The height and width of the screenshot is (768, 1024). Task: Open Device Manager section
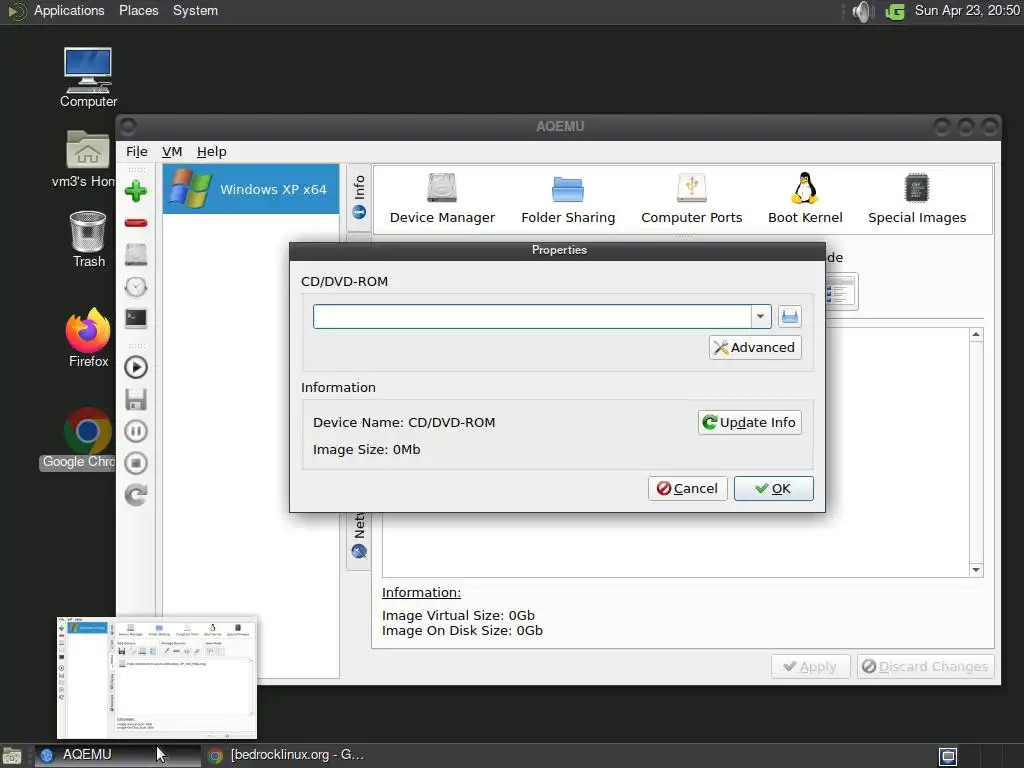(442, 199)
